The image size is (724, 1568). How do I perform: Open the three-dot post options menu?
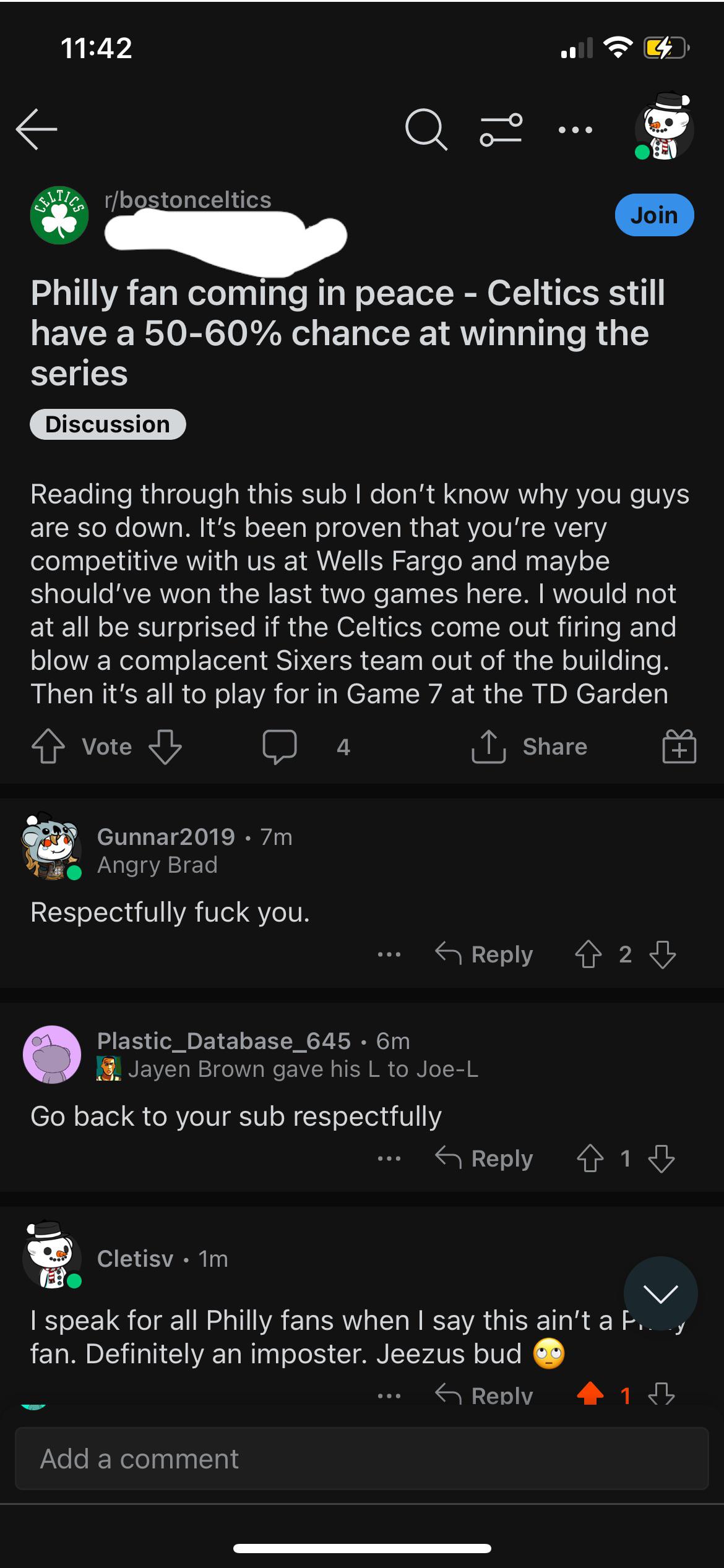[575, 130]
